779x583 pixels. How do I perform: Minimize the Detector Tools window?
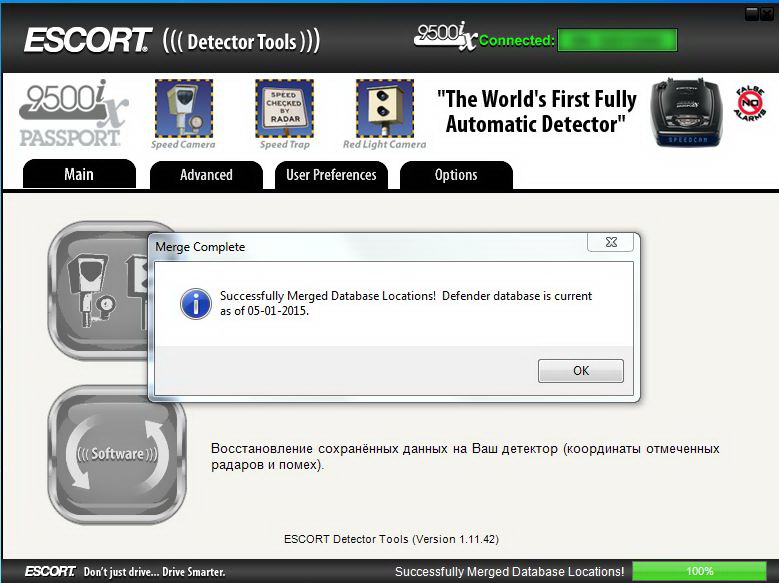752,14
